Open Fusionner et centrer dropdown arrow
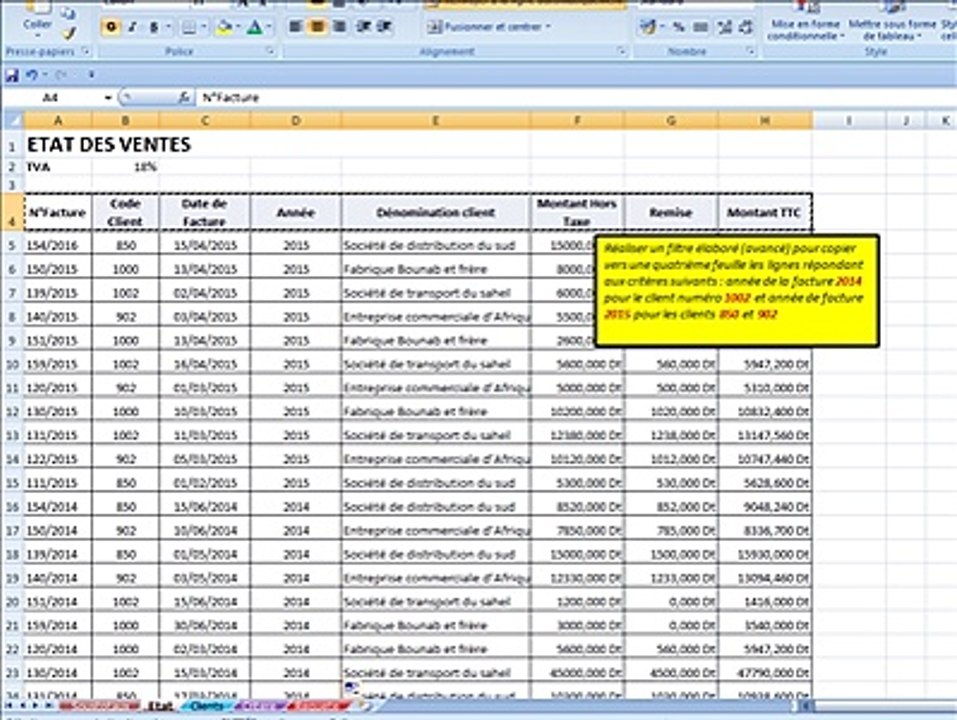 point(548,27)
